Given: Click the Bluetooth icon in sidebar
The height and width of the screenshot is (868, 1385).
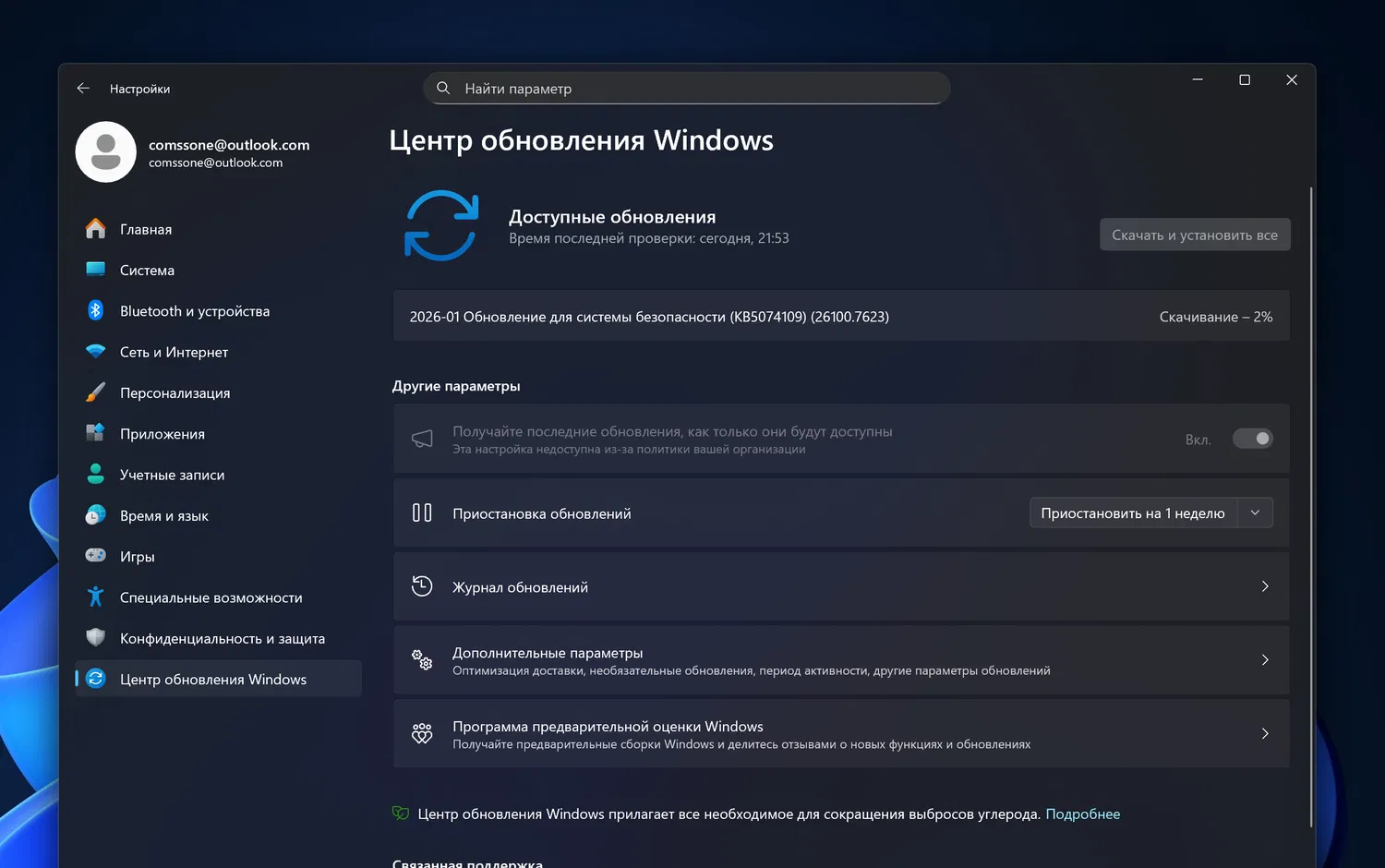Looking at the screenshot, I should click(x=95, y=310).
